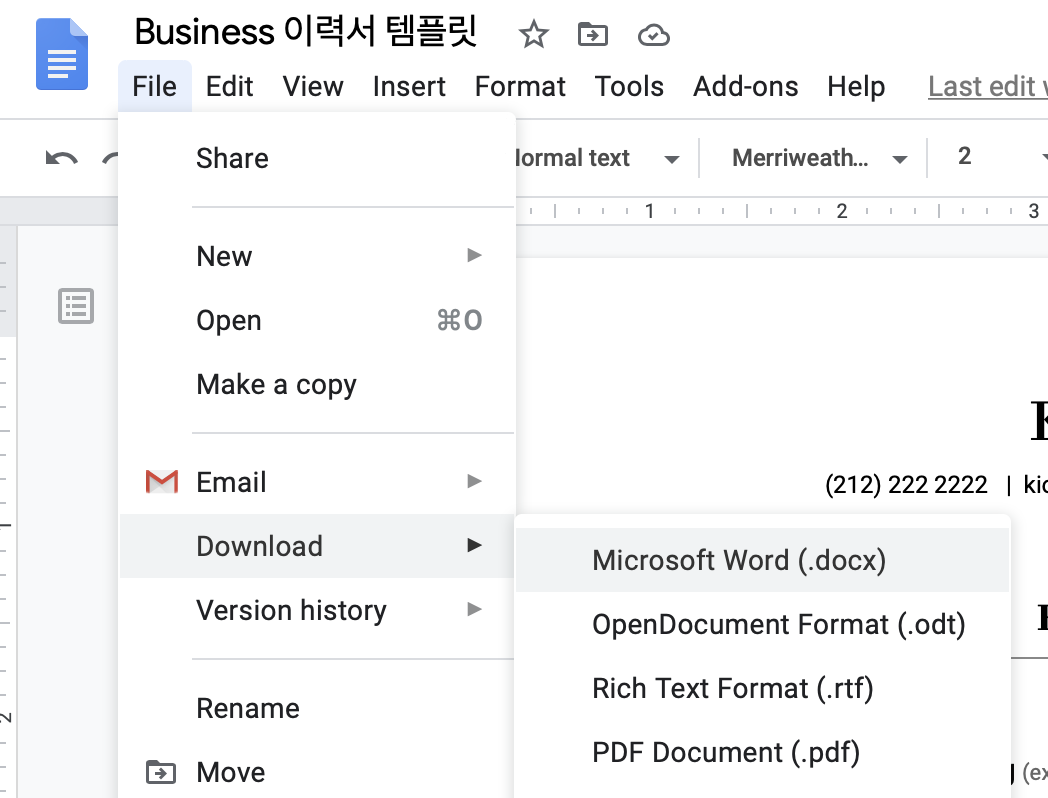
Task: Choose Open from the File menu
Action: pos(317,320)
